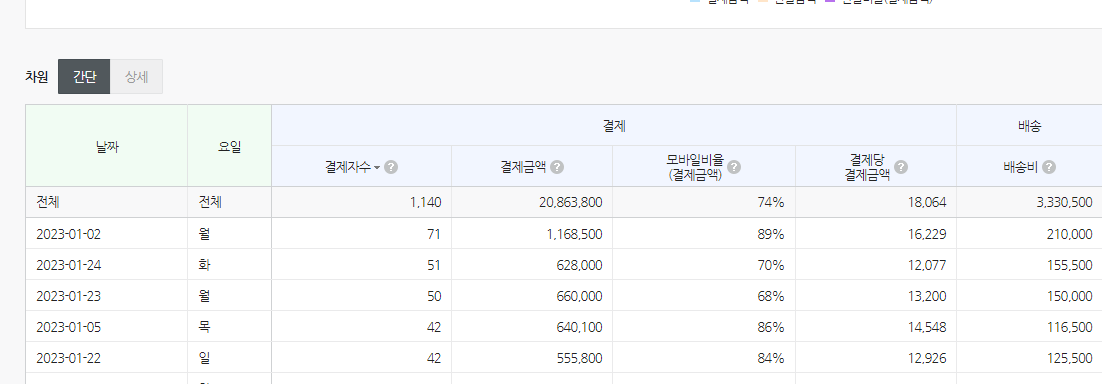The width and height of the screenshot is (1102, 384).
Task: Click shipping fee 150,000
Action: (x=1070, y=296)
